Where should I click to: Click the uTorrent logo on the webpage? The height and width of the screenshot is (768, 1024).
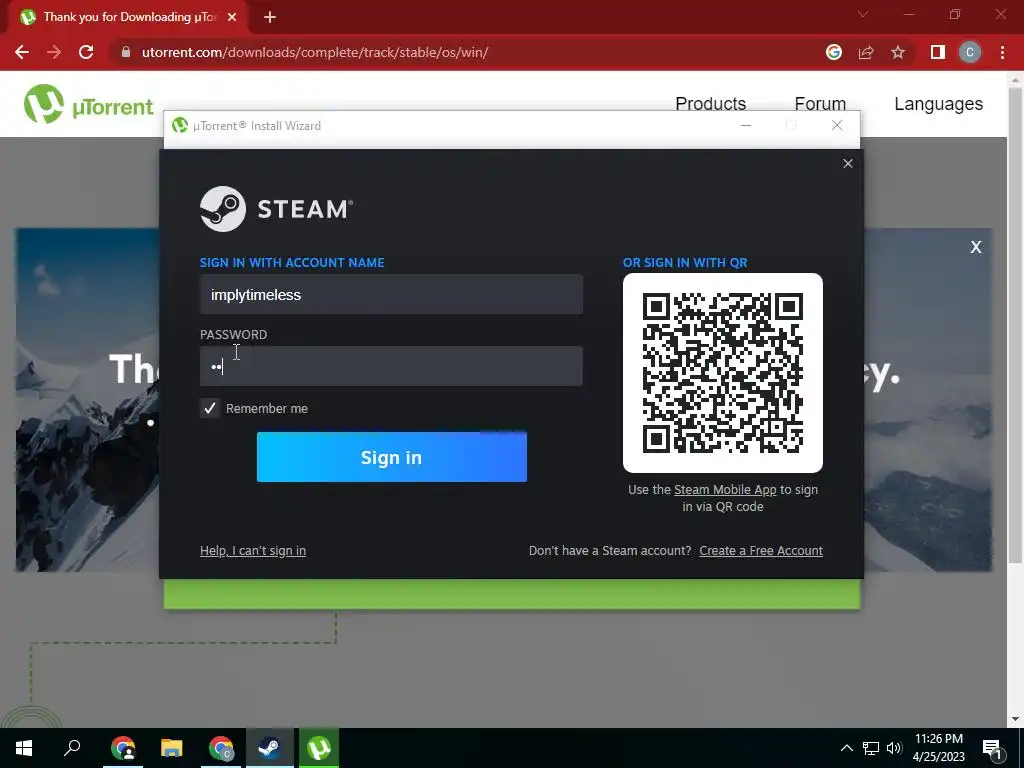88,104
